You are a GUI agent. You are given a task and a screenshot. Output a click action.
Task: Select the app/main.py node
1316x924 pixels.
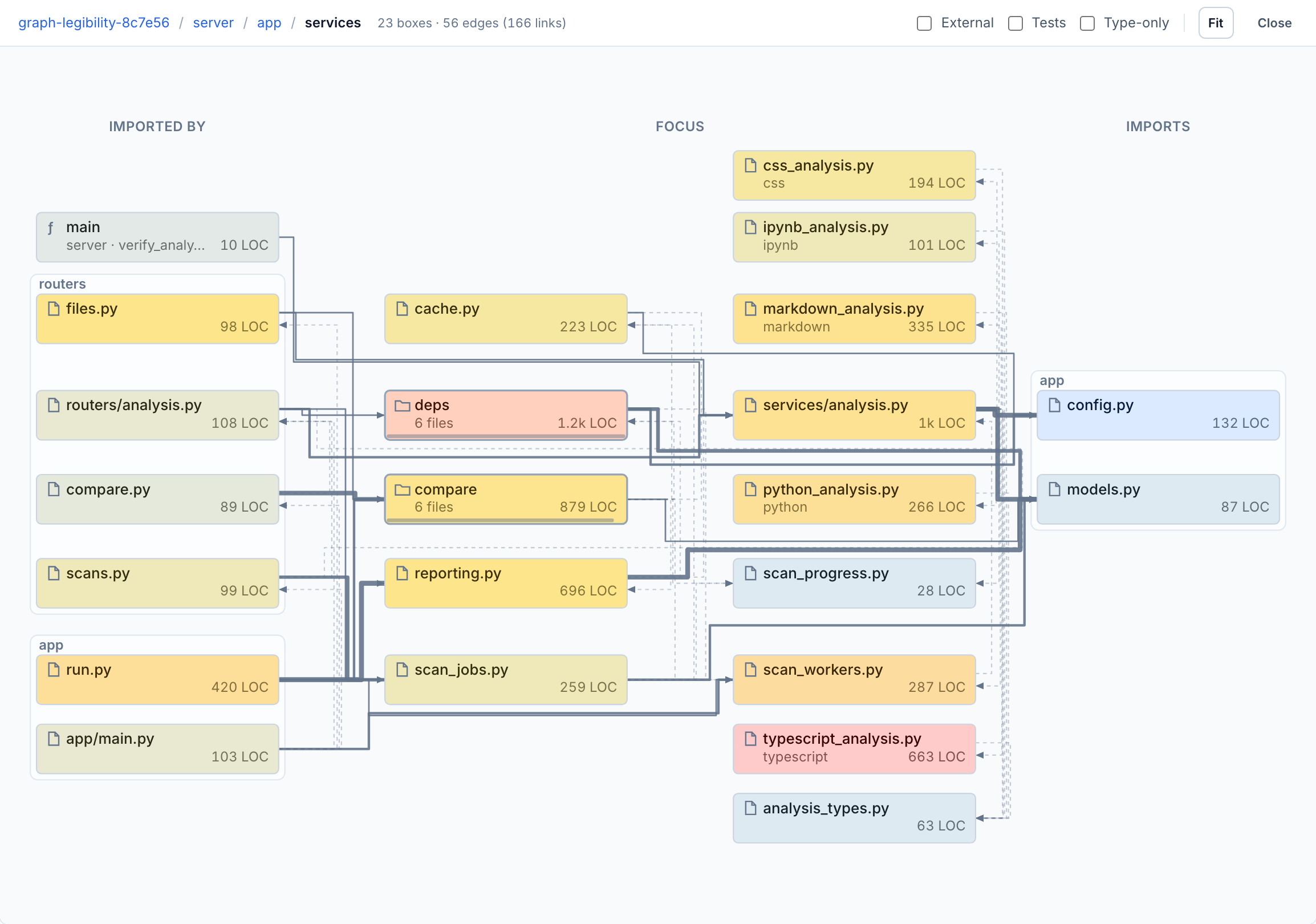157,748
